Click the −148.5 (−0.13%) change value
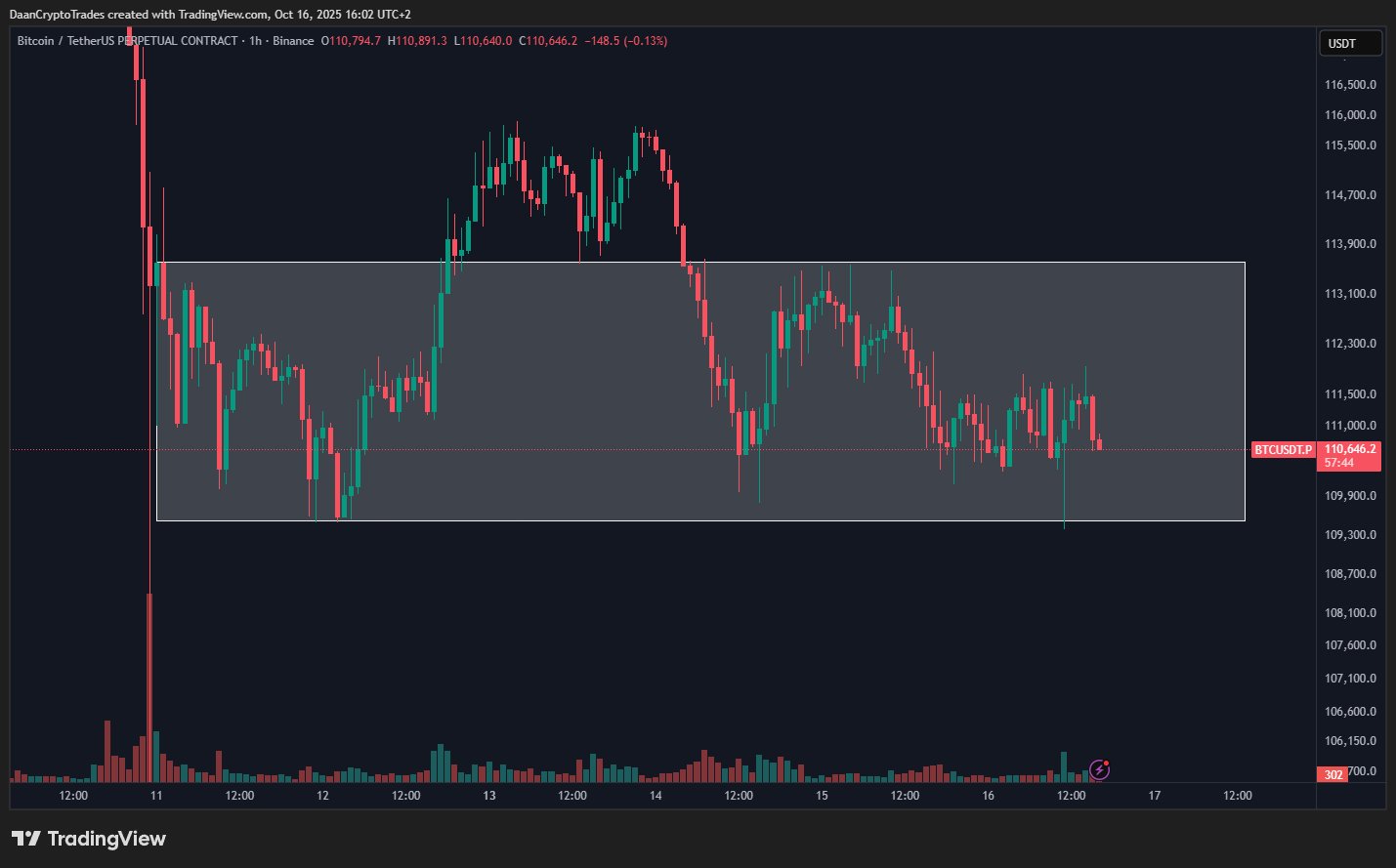 coord(626,41)
